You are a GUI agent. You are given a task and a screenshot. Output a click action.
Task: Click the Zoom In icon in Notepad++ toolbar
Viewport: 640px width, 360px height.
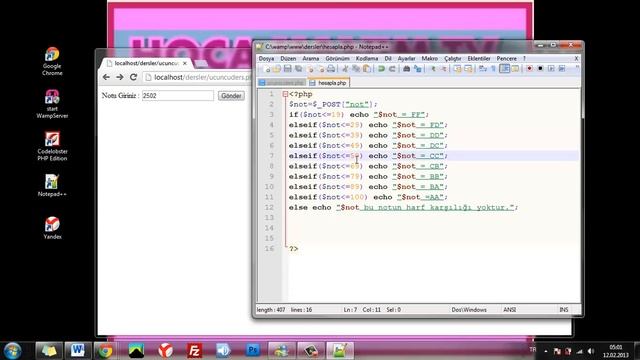coord(433,69)
